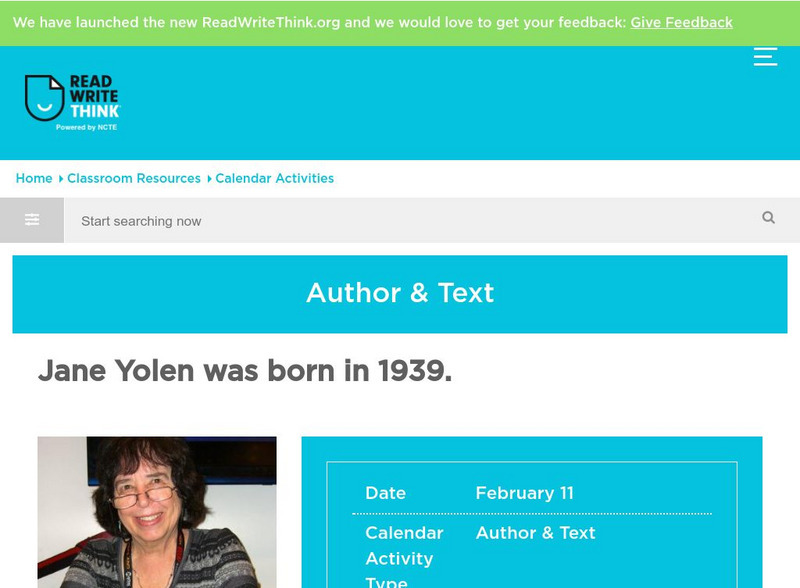The height and width of the screenshot is (588, 800).
Task: Click the magnifying glass search icon
Action: tap(768, 218)
